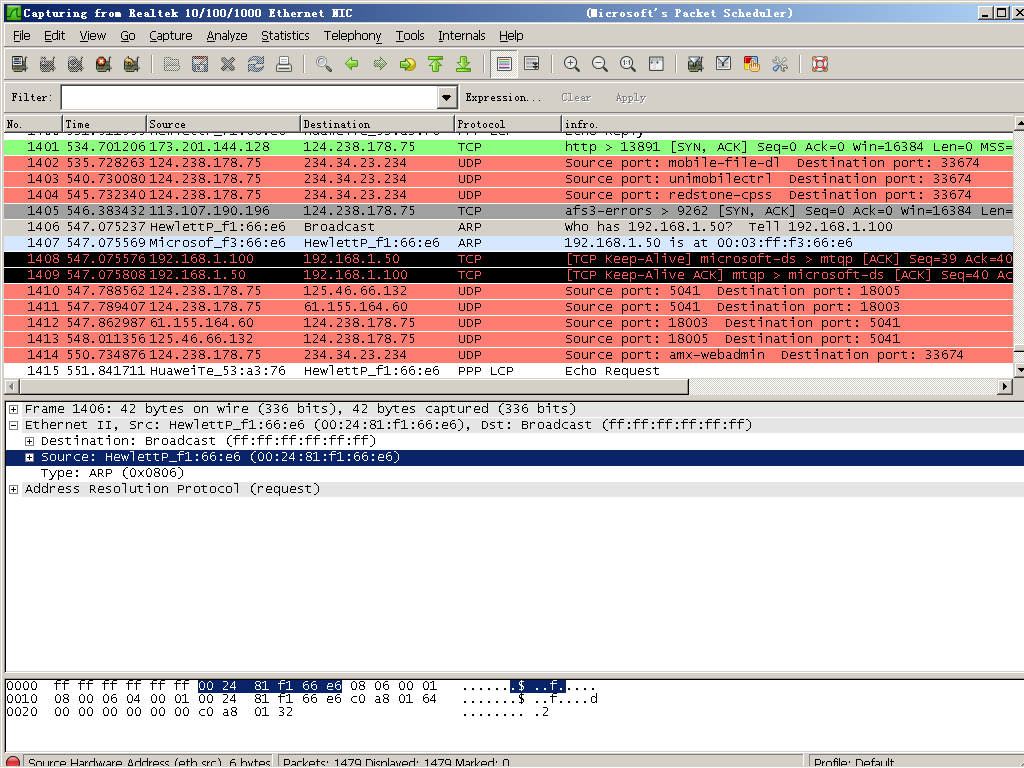The height and width of the screenshot is (768, 1024).
Task: Open the View menu
Action: (x=93, y=36)
